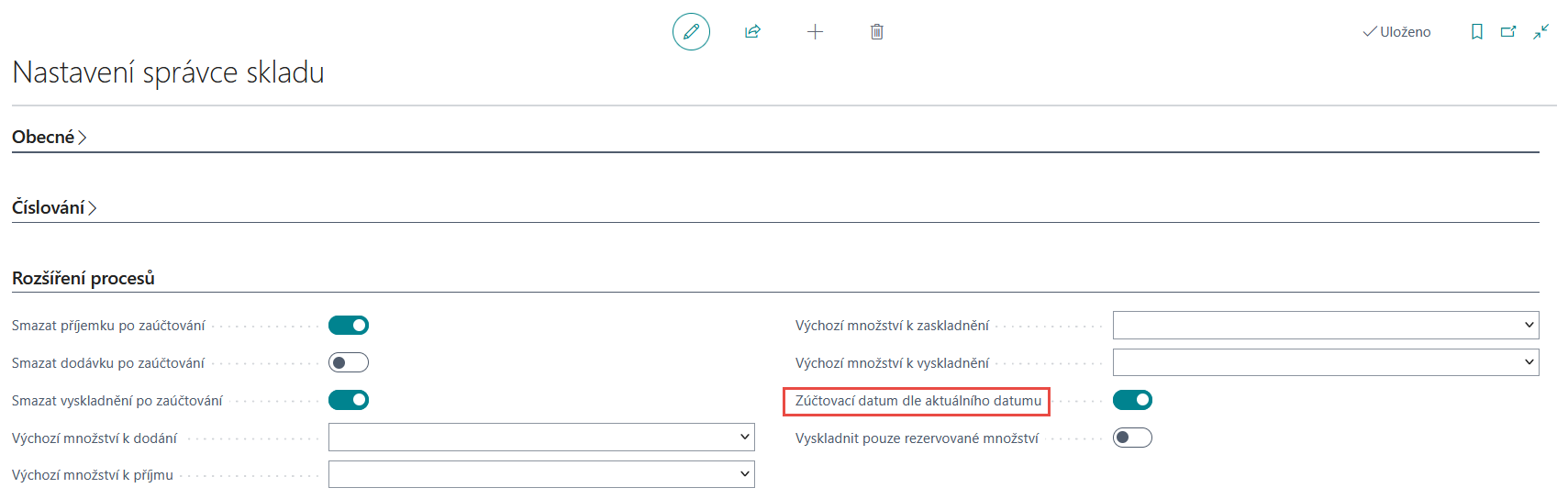This screenshot has height=499, width=1568.
Task: Turn off Zúčtovací datum dle aktuálního datumu
Action: [x=1132, y=401]
